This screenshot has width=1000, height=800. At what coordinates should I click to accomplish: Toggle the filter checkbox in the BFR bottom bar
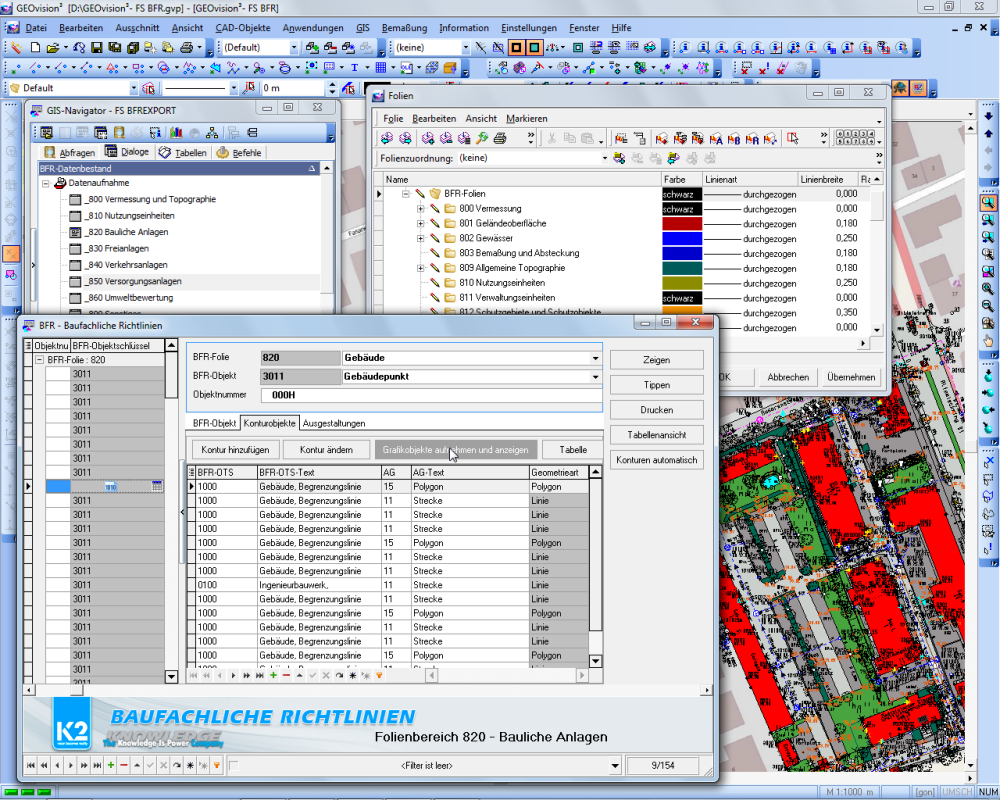coord(233,765)
